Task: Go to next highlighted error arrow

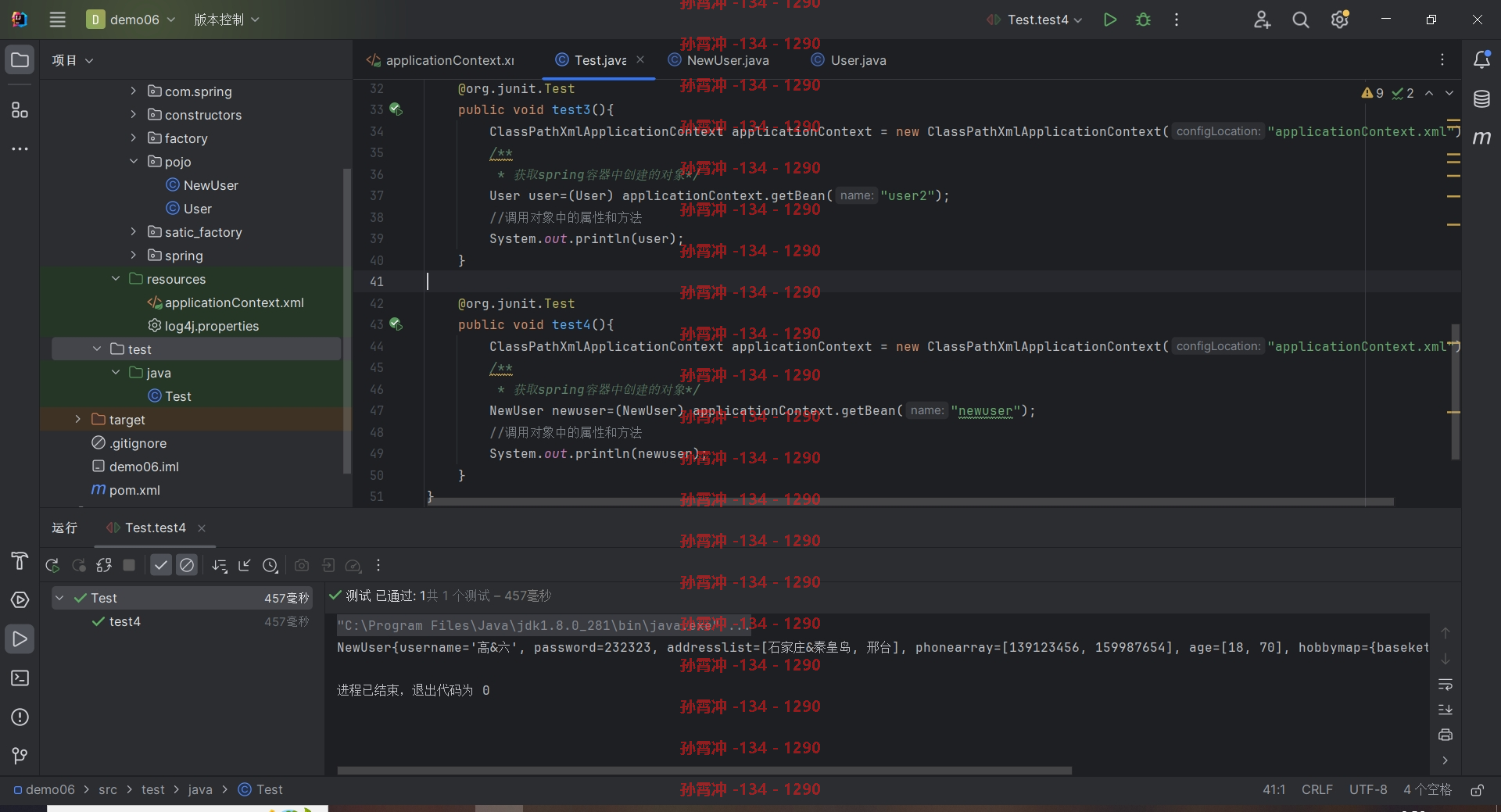Action: (x=1449, y=93)
